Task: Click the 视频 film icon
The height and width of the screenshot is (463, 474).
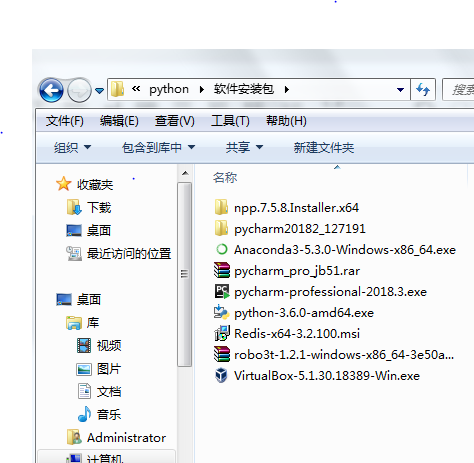Action: pos(84,345)
